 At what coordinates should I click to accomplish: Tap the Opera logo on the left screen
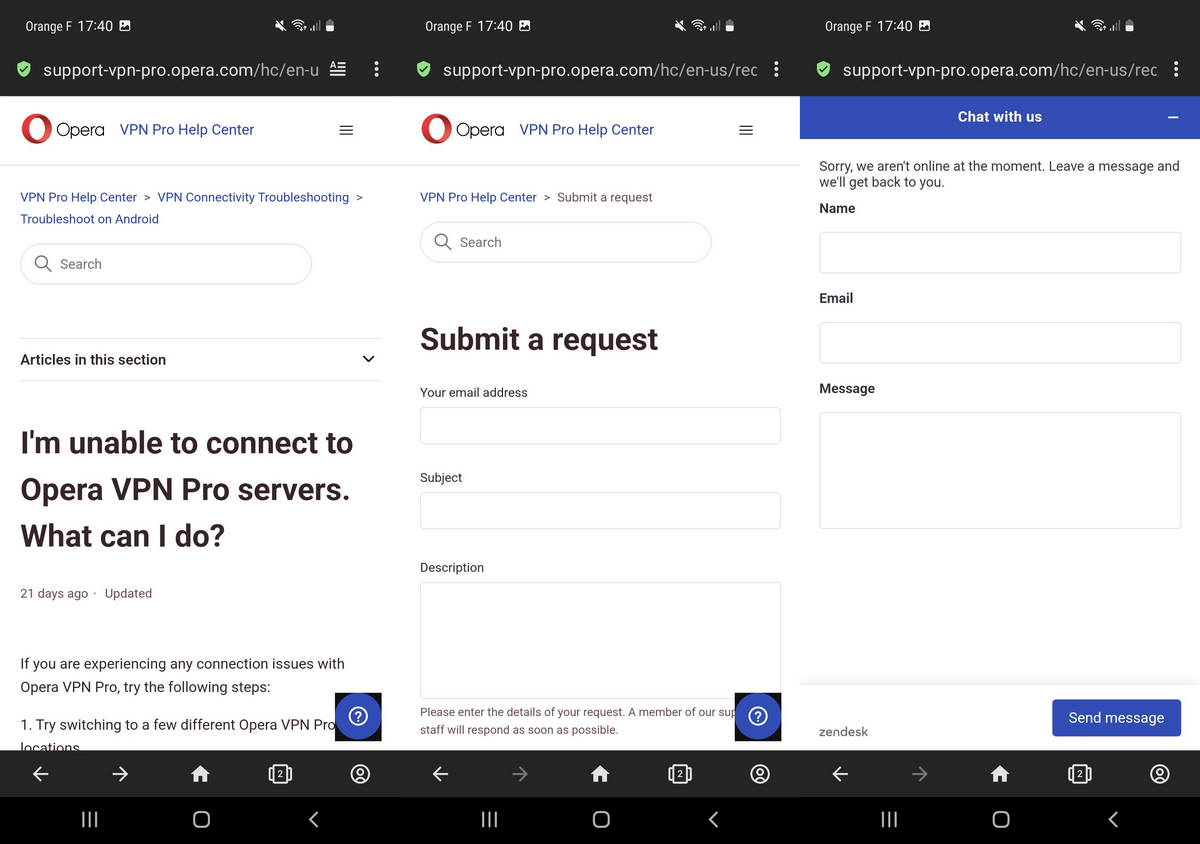click(62, 129)
